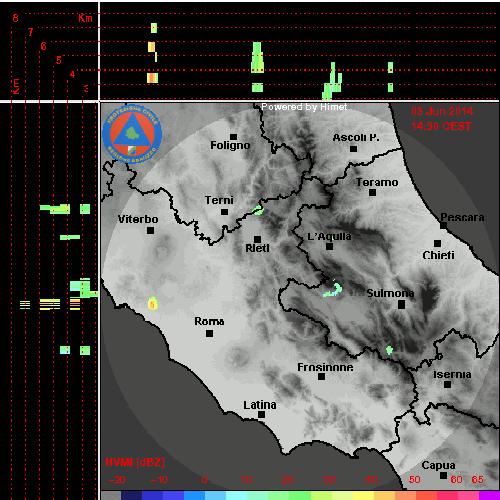Click the "HVMI [dBZ]" scale title
Screen dimensions: 500x500
(x=135, y=462)
